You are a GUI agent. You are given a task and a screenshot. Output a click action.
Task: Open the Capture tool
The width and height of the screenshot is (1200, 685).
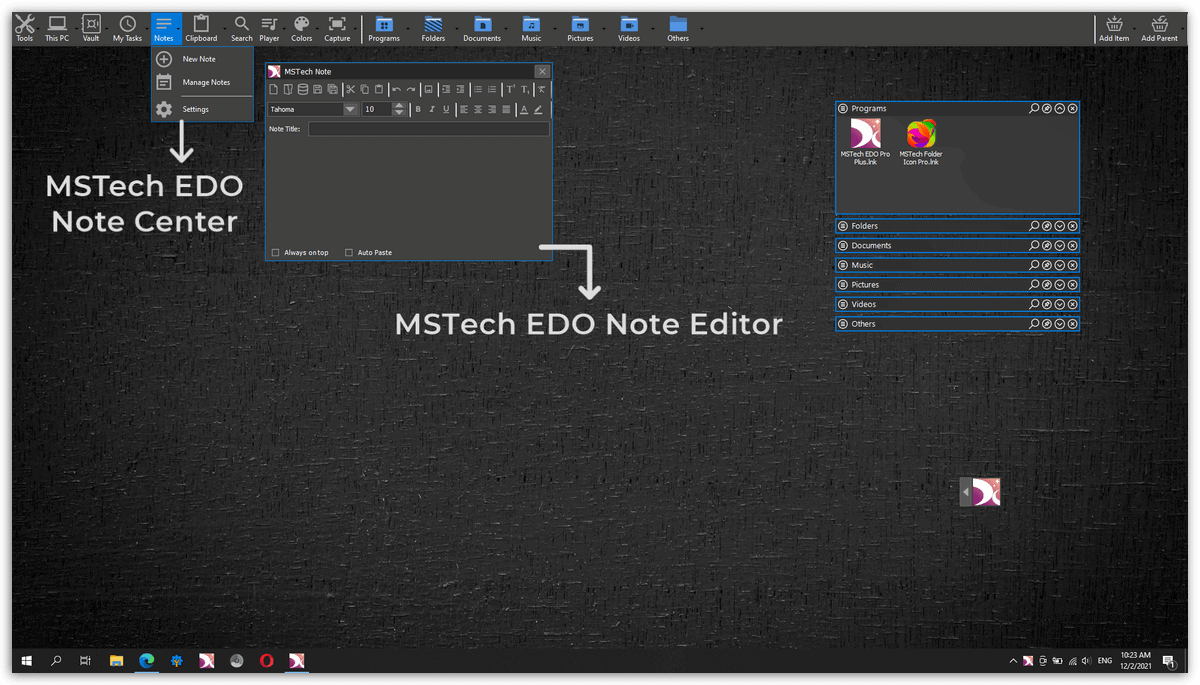tap(337, 28)
